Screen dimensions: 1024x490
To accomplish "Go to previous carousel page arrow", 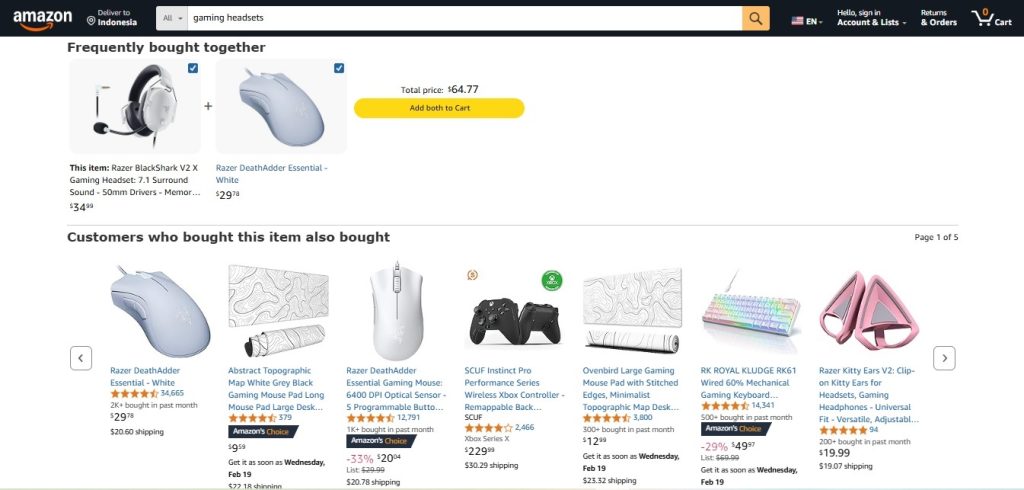I will pos(81,358).
